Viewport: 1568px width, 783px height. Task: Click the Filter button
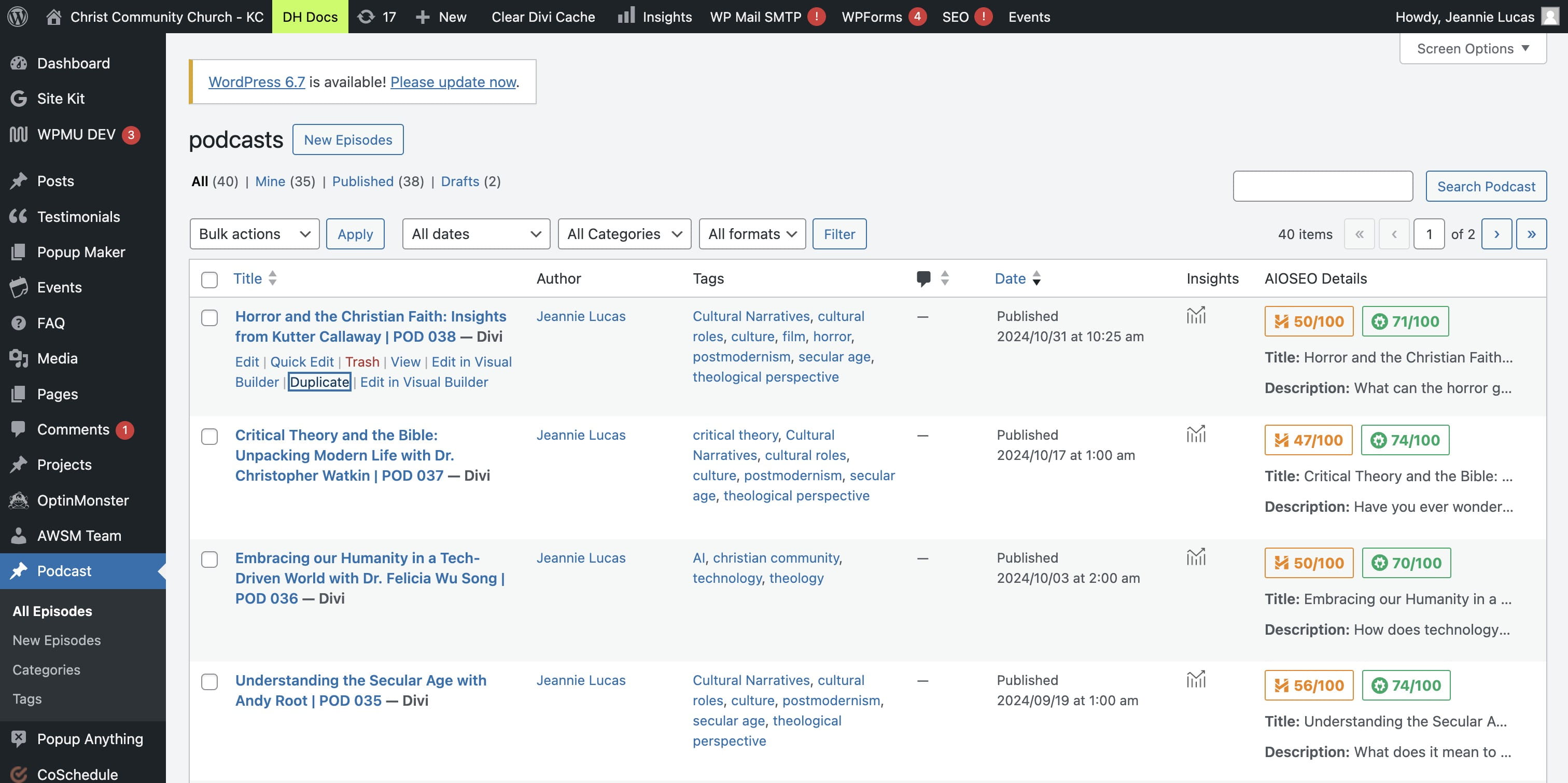point(839,234)
